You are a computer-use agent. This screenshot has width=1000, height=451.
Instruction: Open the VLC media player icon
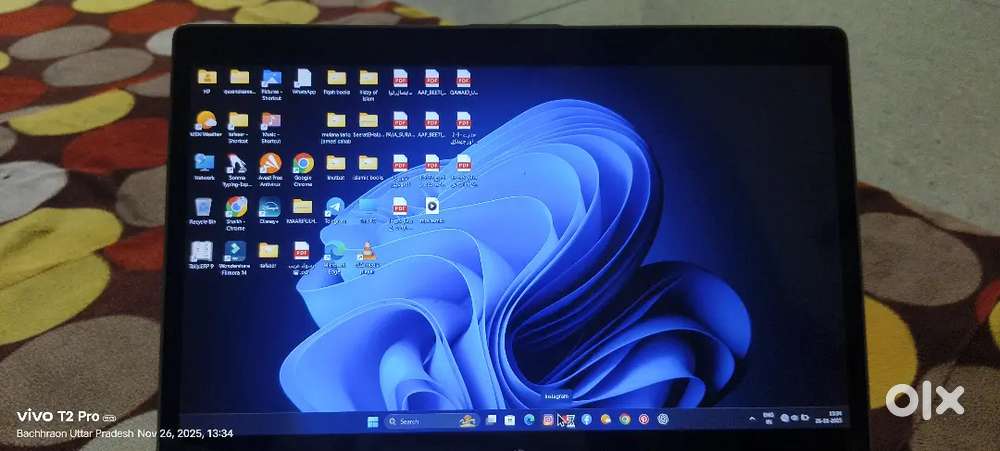[x=367, y=250]
